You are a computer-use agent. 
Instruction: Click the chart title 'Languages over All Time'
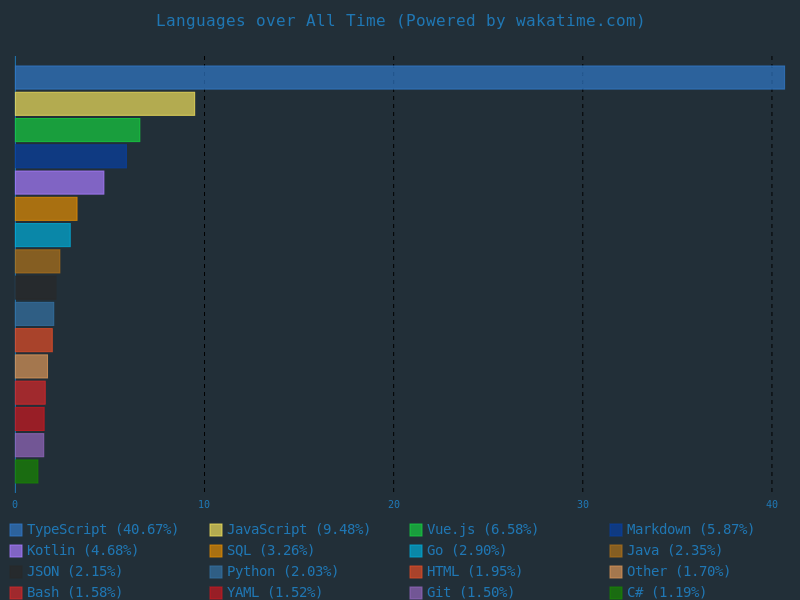click(400, 21)
